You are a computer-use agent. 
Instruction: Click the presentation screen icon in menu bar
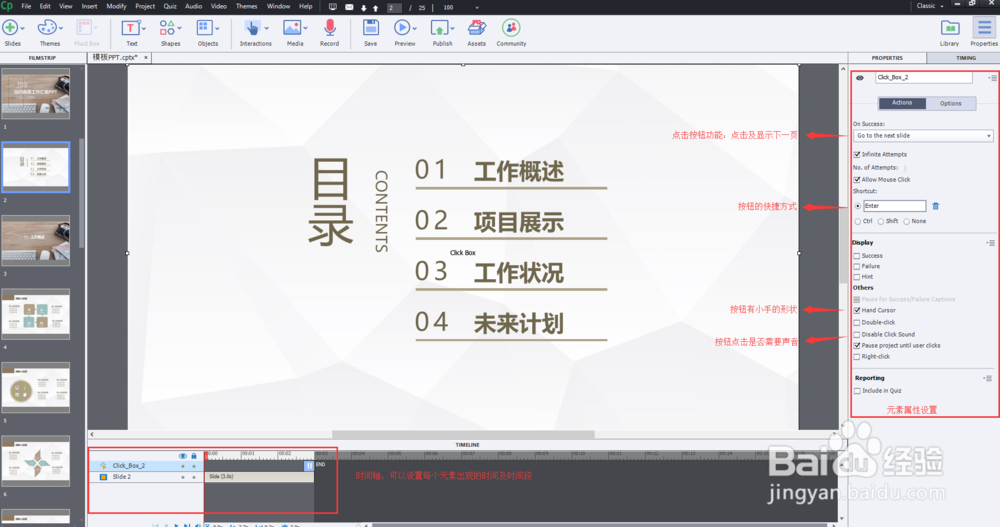coord(333,7)
